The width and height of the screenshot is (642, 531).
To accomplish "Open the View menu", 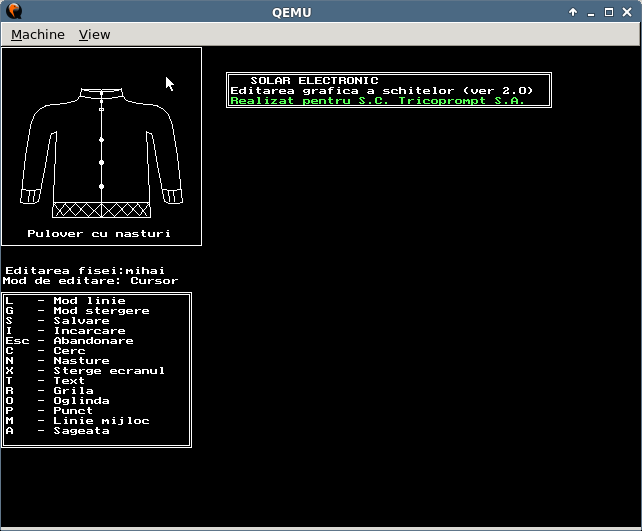I will [x=94, y=34].
